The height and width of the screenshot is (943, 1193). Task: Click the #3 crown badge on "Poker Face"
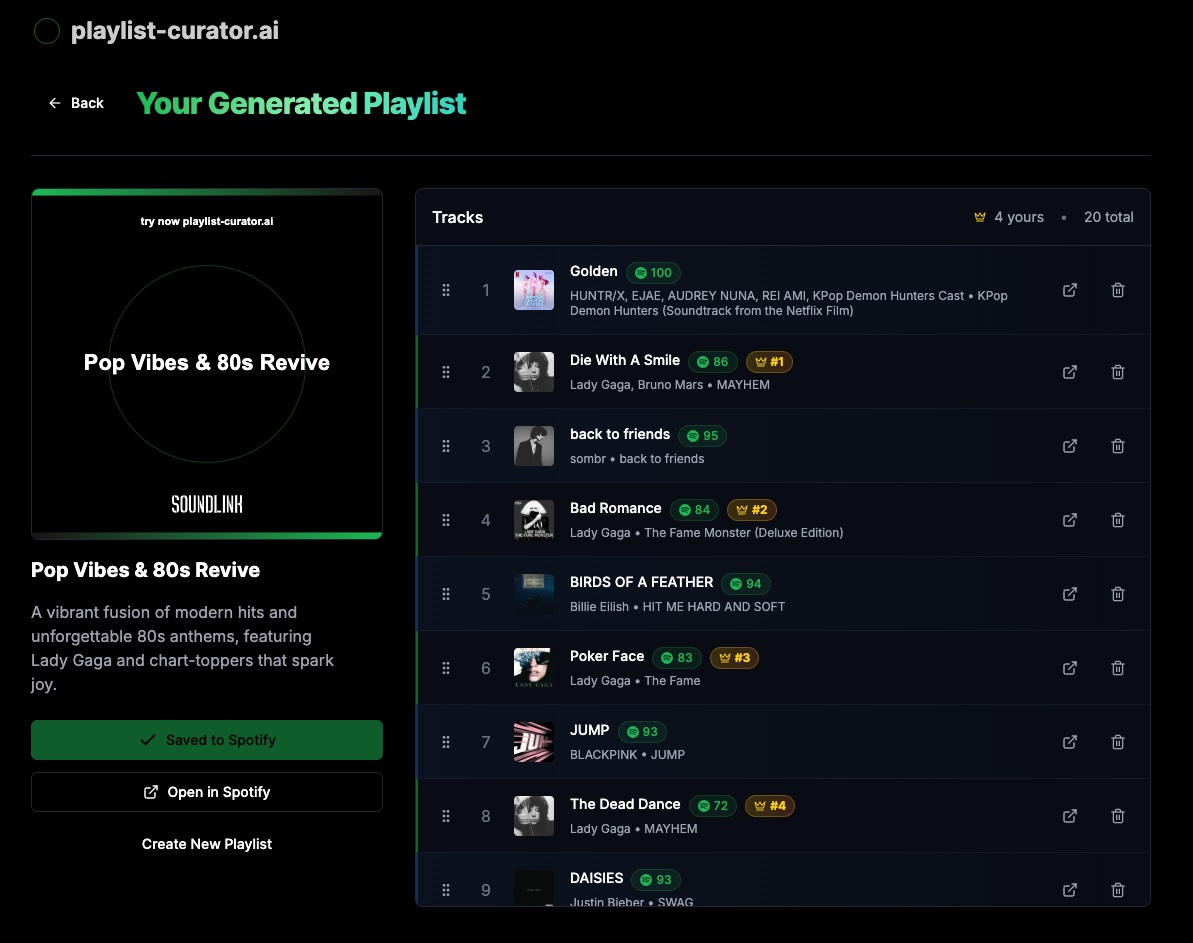point(734,657)
